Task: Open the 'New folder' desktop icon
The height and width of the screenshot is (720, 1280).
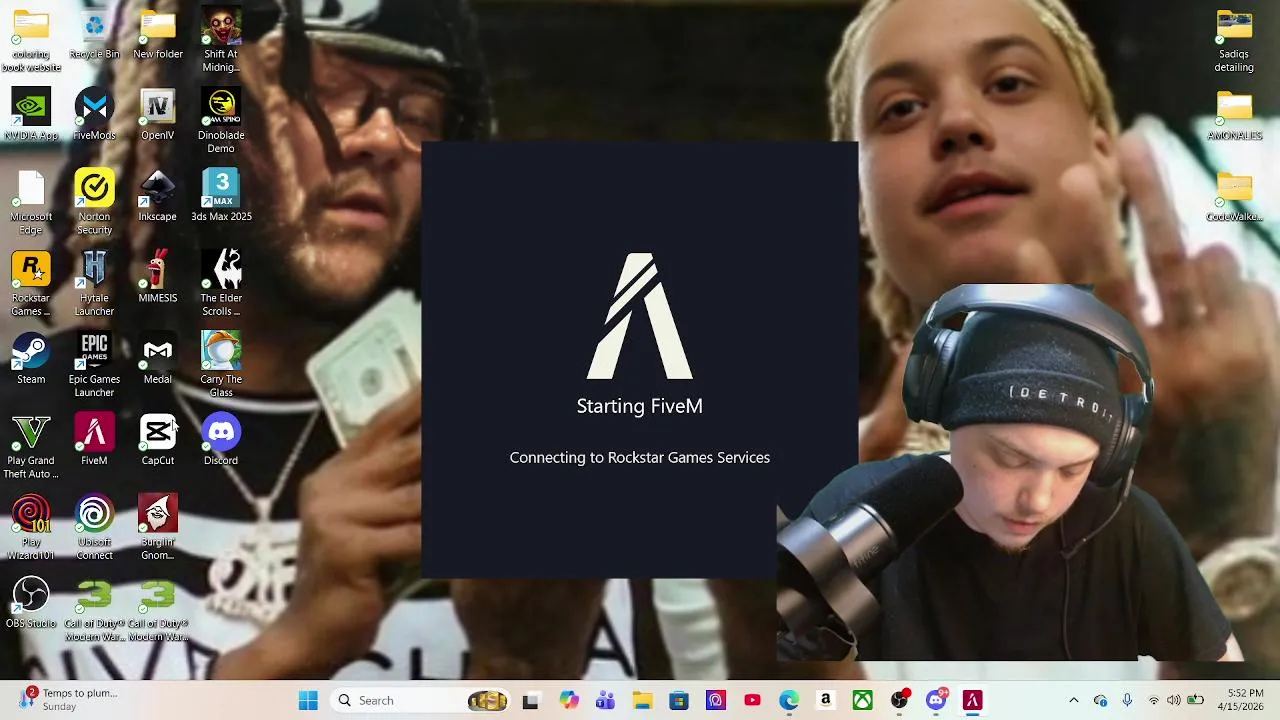Action: click(x=158, y=35)
